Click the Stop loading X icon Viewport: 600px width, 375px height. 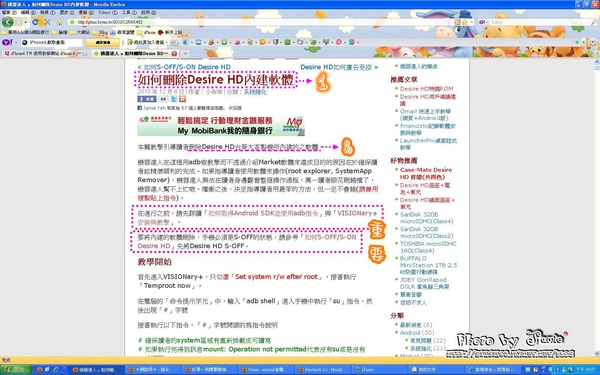click(47, 22)
